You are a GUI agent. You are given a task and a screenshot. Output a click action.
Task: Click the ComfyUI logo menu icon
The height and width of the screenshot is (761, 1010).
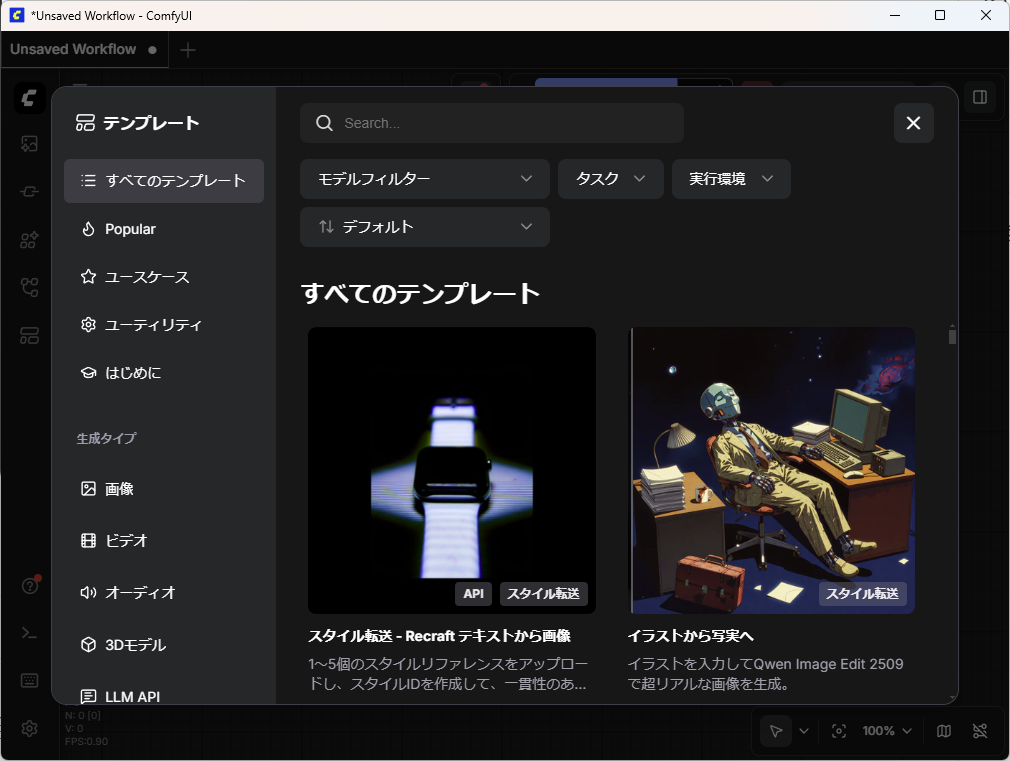(x=29, y=97)
